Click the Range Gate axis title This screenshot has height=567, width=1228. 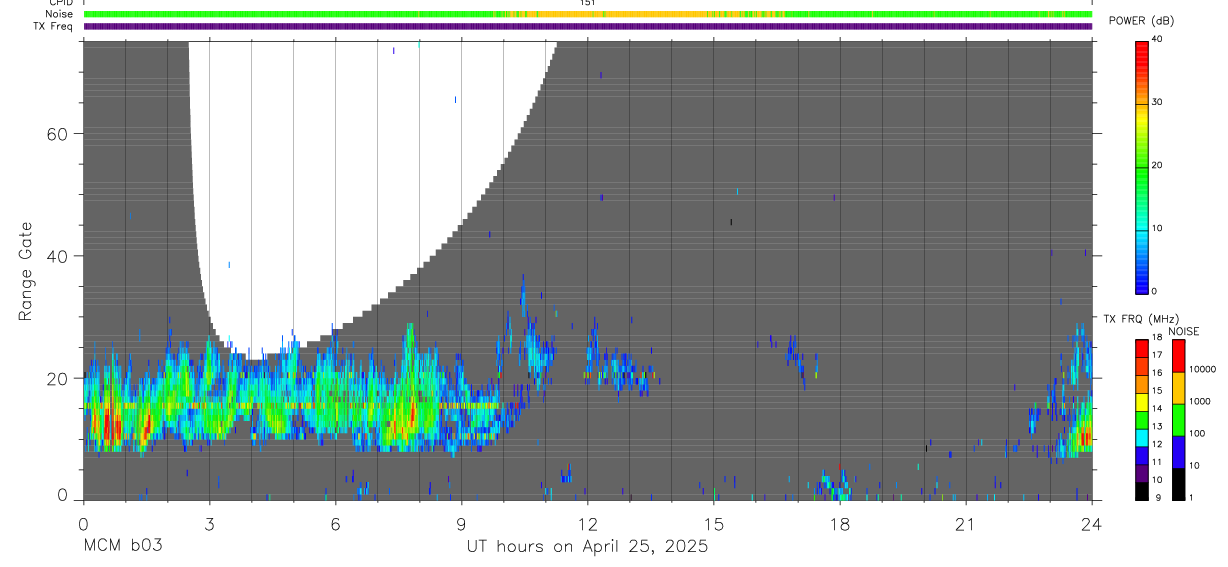click(25, 271)
